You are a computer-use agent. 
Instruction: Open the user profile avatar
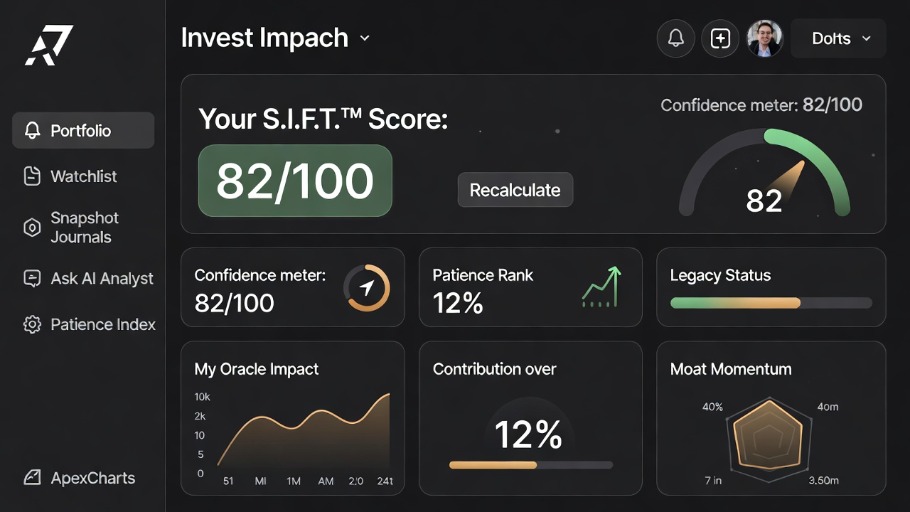tap(764, 39)
